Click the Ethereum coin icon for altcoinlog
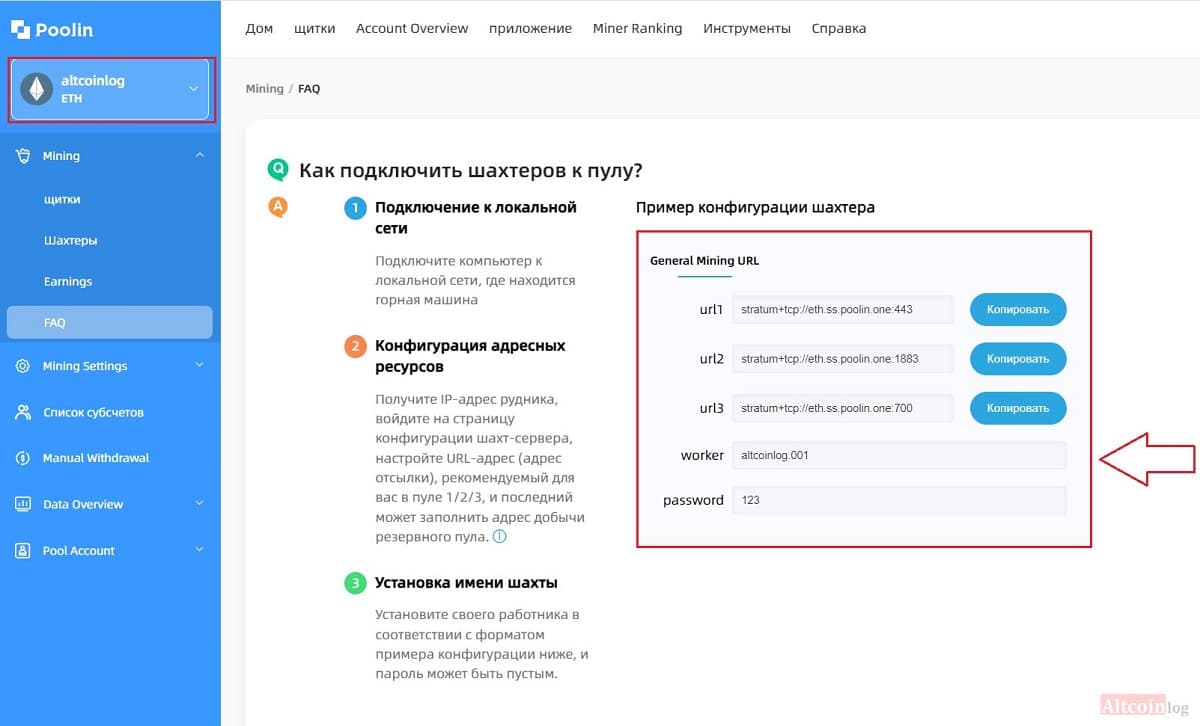Viewport: 1200px width, 726px height. pos(37,89)
